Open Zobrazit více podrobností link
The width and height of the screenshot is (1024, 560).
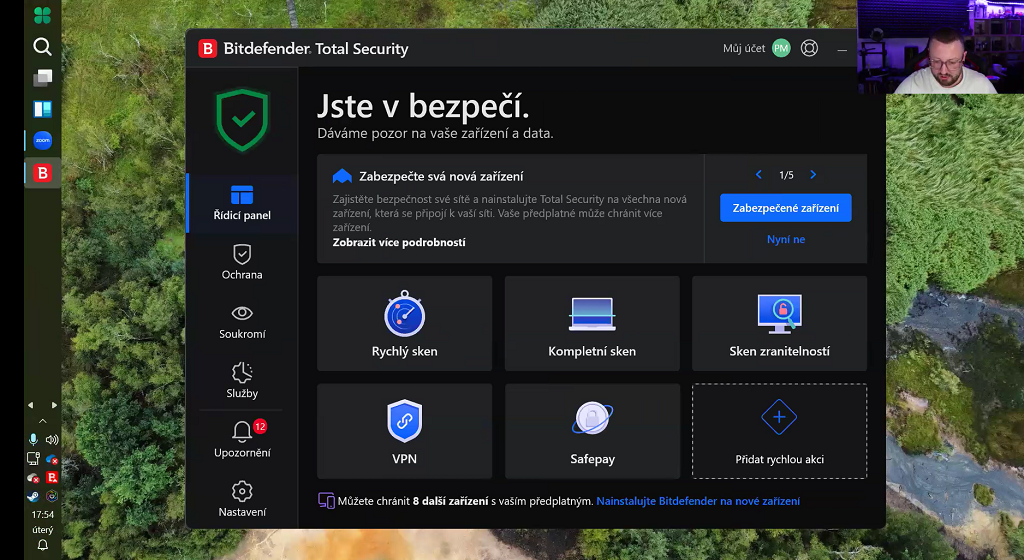399,242
